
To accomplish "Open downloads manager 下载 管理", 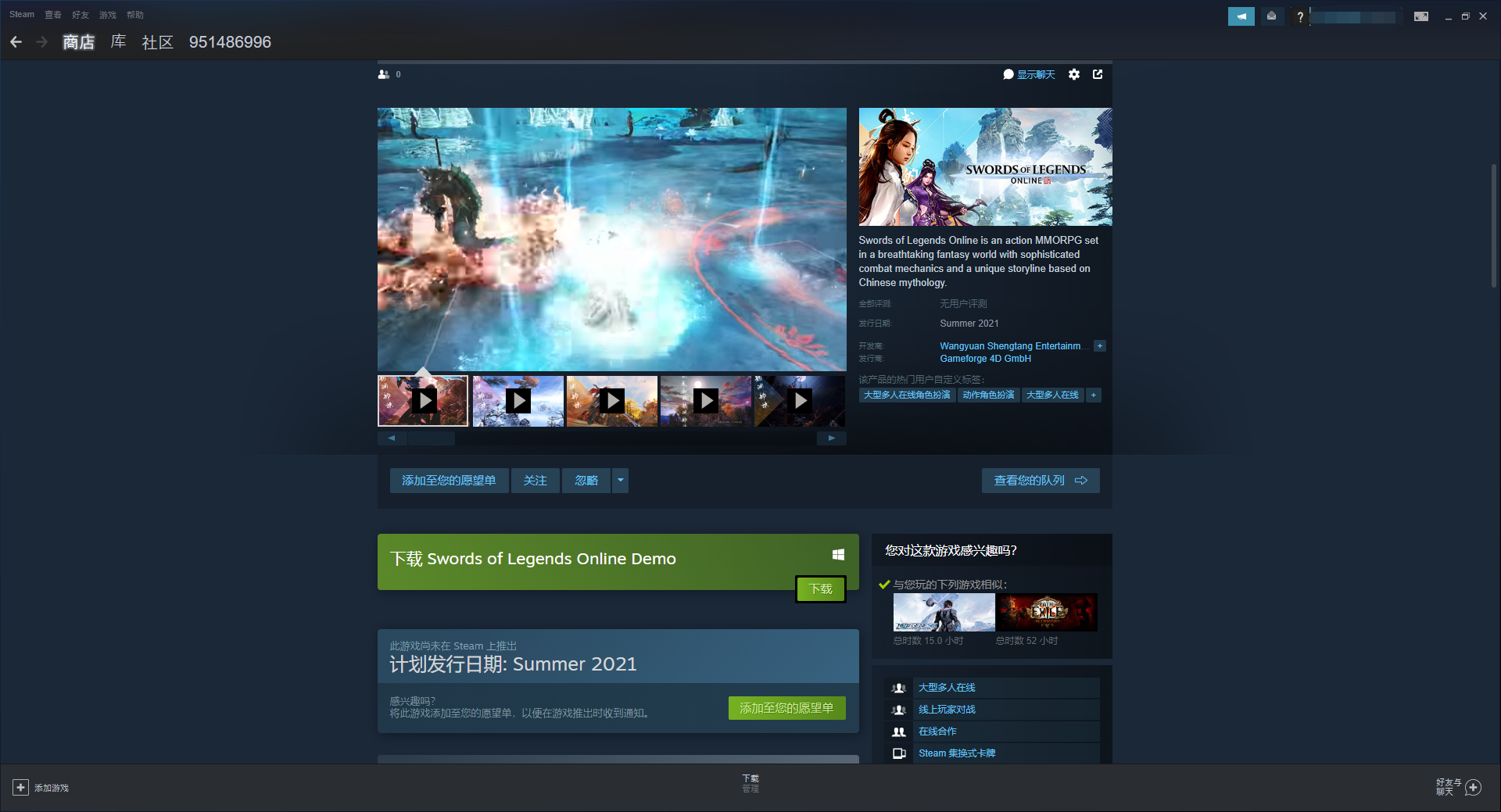I will tap(750, 783).
